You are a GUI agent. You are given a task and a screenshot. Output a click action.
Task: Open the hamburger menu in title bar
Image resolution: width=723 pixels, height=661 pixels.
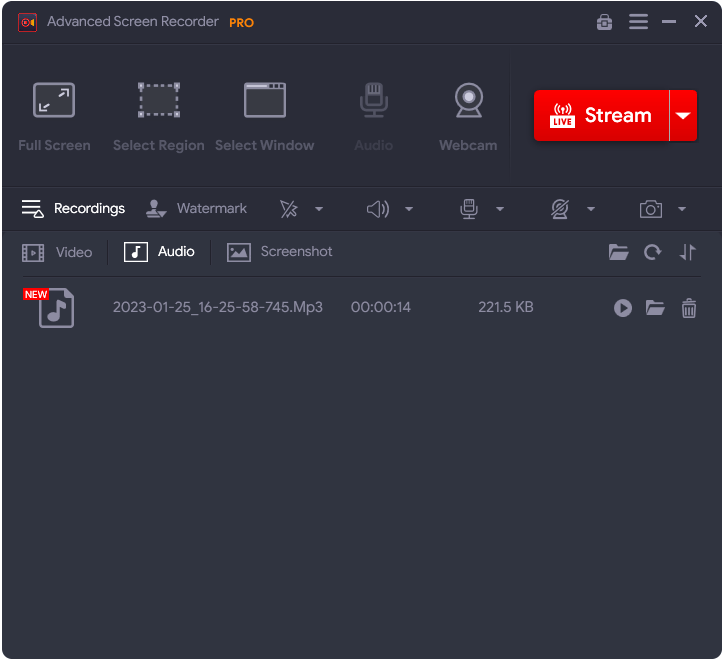coord(638,21)
